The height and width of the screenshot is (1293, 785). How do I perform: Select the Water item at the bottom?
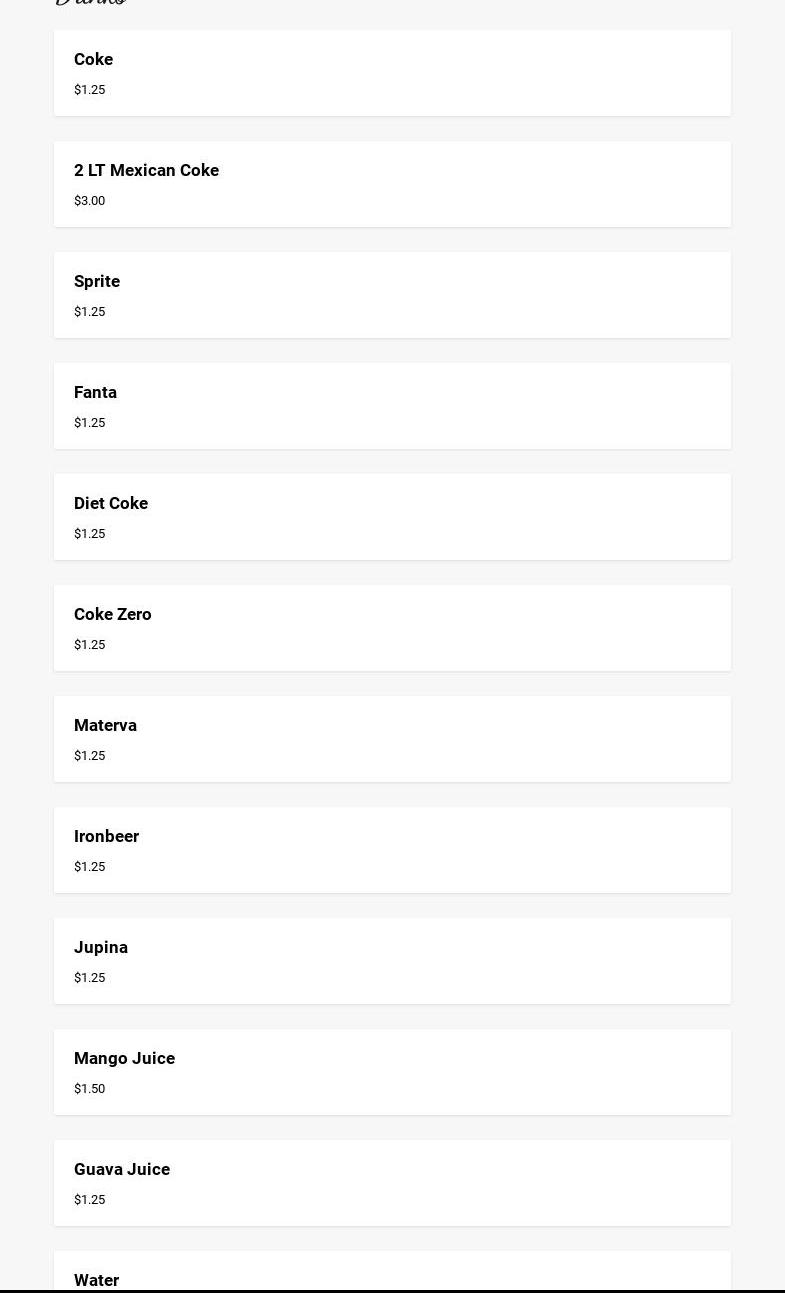coord(97,1279)
